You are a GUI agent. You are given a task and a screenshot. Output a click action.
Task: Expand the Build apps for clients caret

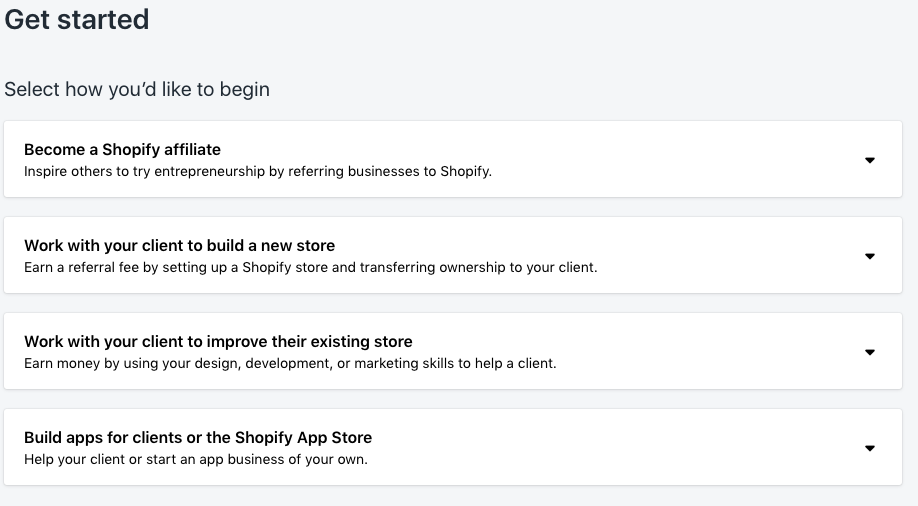pyautogui.click(x=869, y=448)
